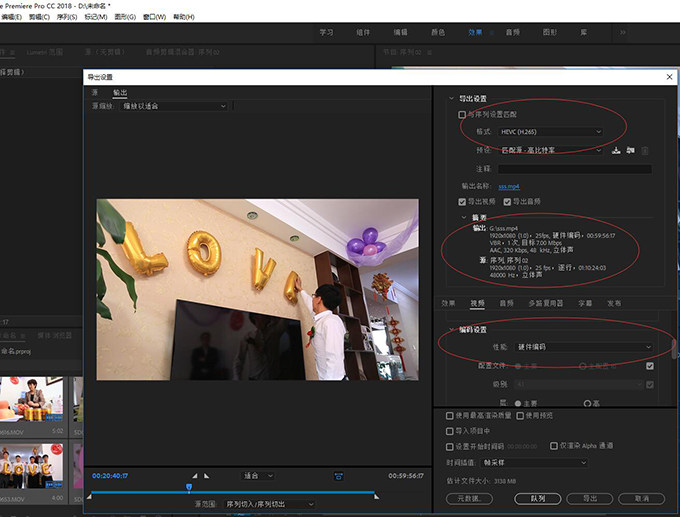Collapse the 摘要 summary section

(x=464, y=217)
